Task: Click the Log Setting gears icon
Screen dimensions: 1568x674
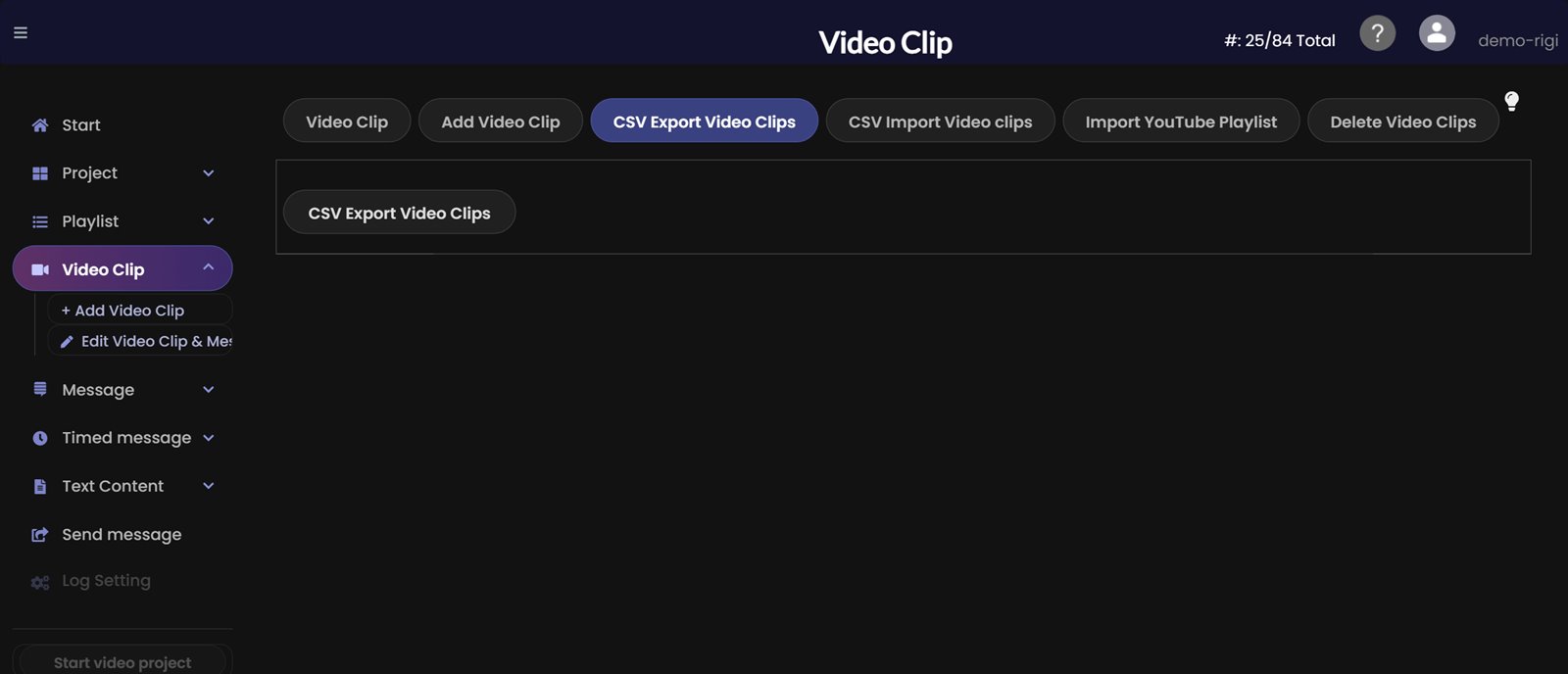Action: click(x=40, y=582)
